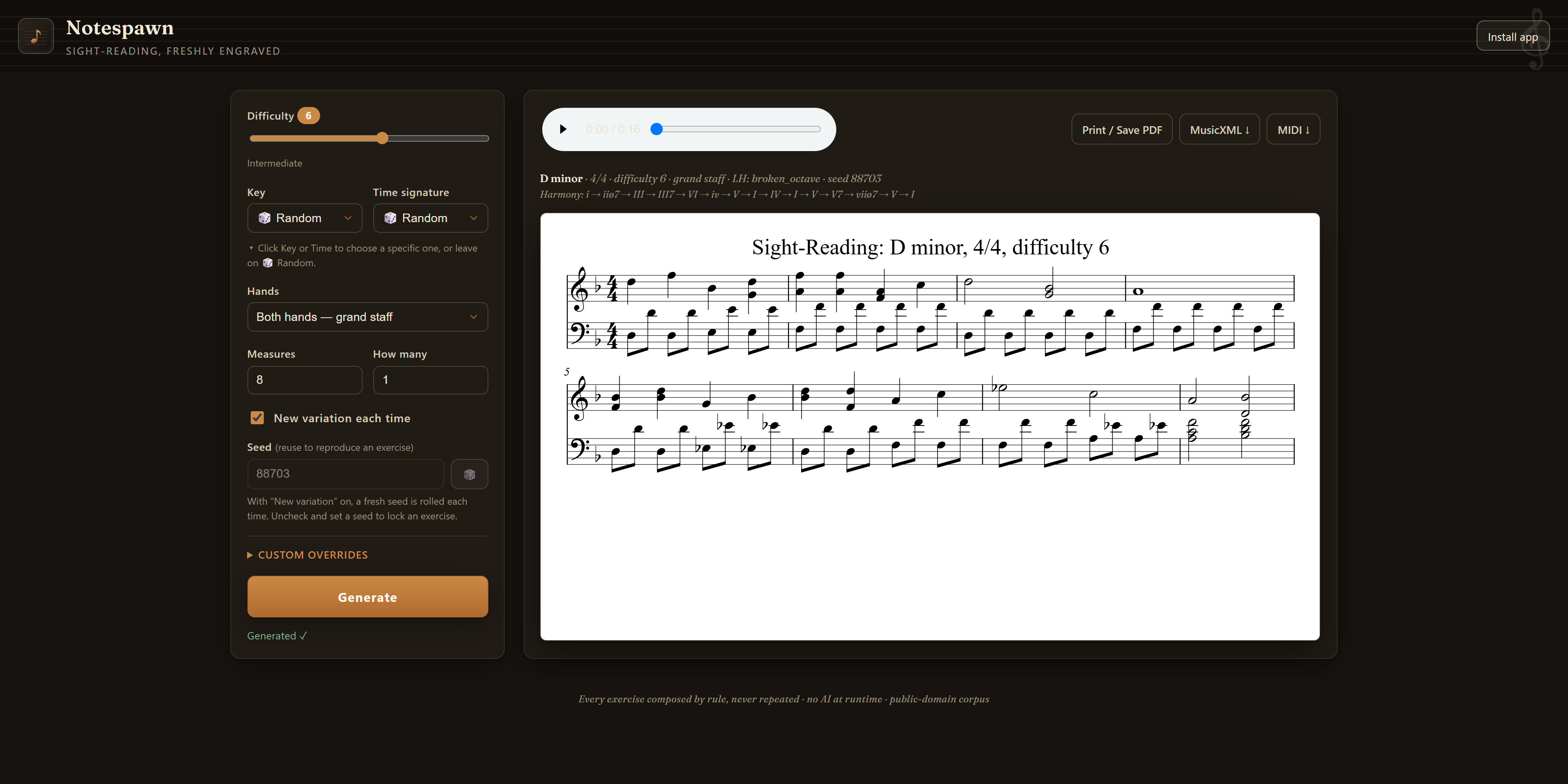Click the How many input field
The height and width of the screenshot is (784, 1568).
tap(430, 380)
